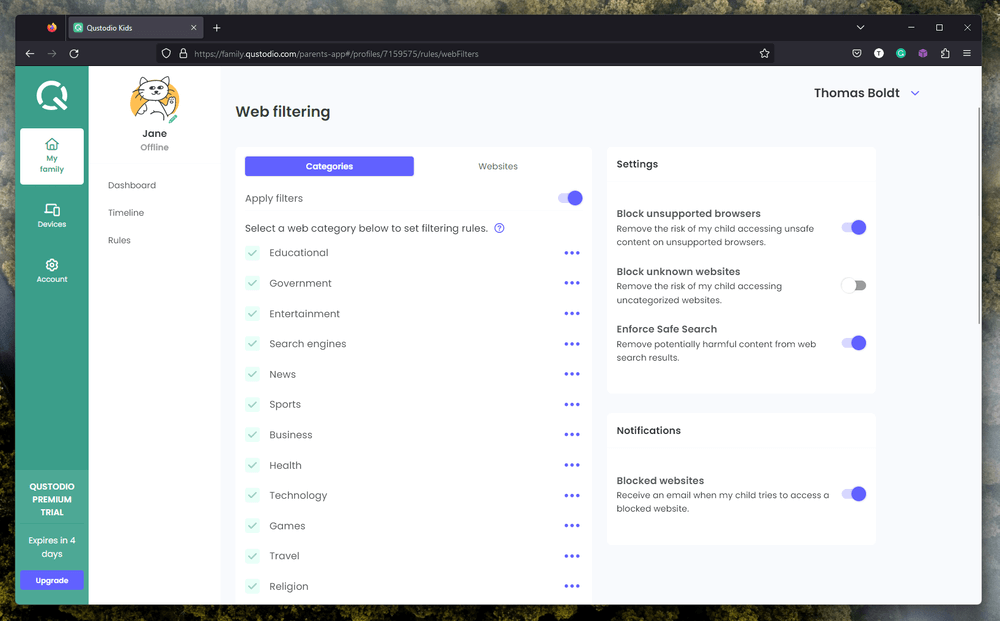Edit Jane's avatar with pencil icon
Image resolution: width=1000 pixels, height=621 pixels.
pos(173,119)
